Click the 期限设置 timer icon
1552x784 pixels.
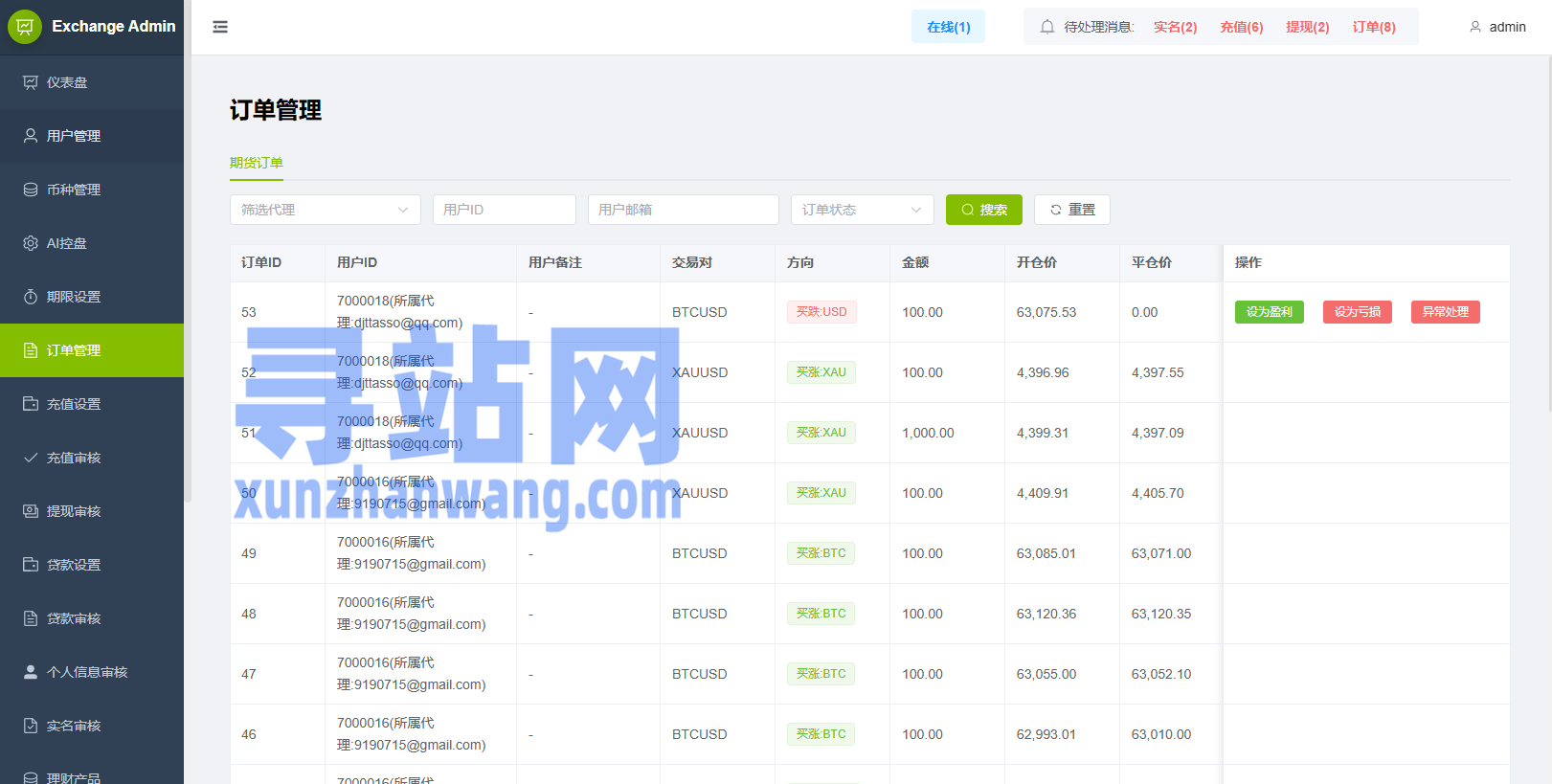31,297
